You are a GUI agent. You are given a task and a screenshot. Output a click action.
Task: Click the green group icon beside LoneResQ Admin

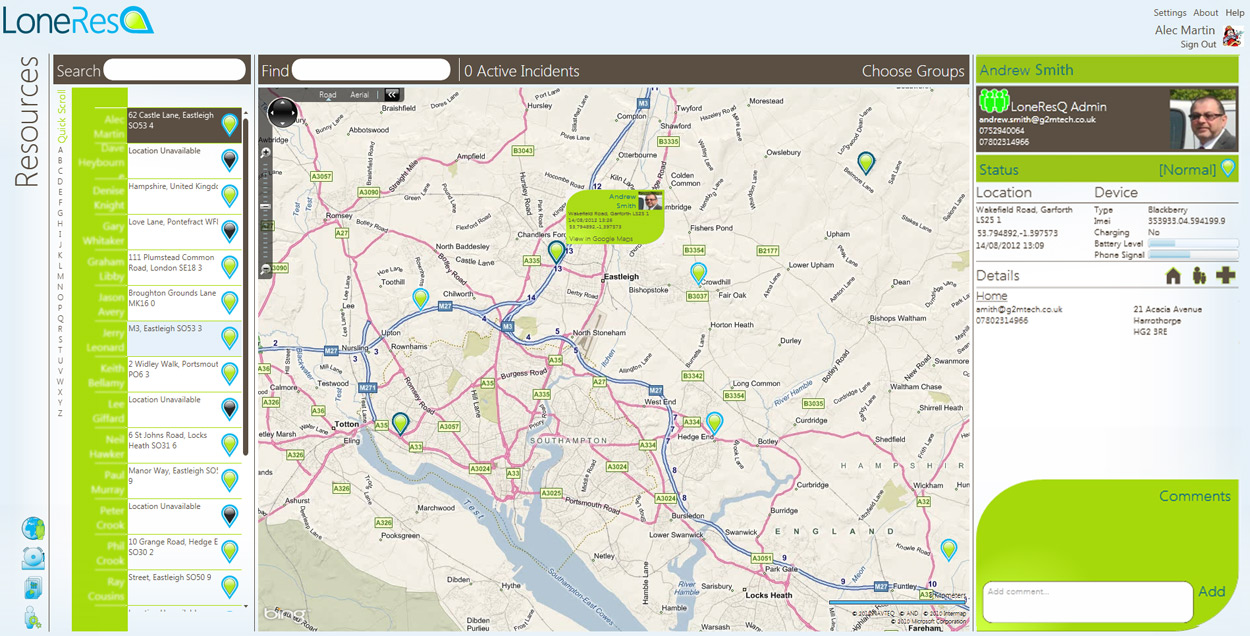[x=993, y=101]
